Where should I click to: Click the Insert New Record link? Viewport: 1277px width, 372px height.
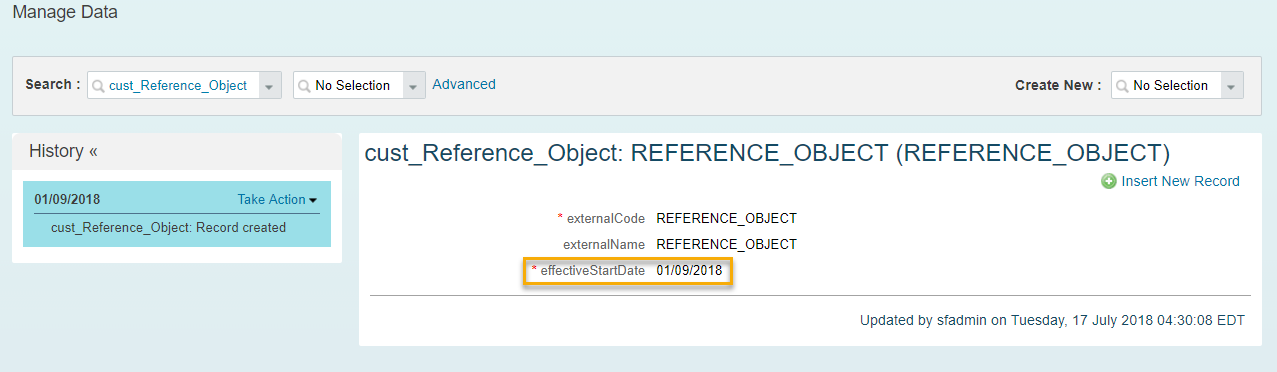coord(1180,182)
